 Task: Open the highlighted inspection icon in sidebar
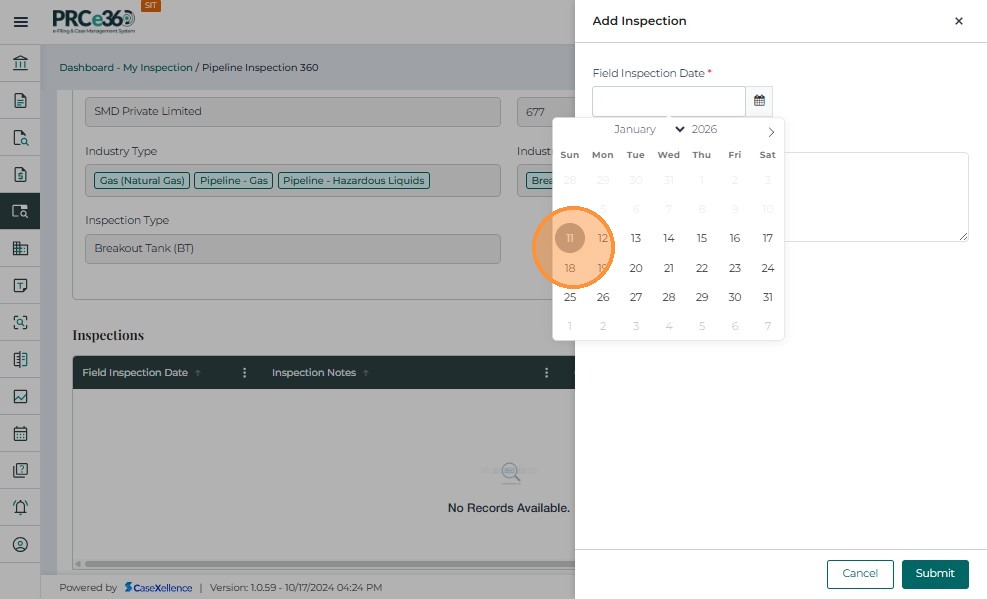tap(20, 211)
